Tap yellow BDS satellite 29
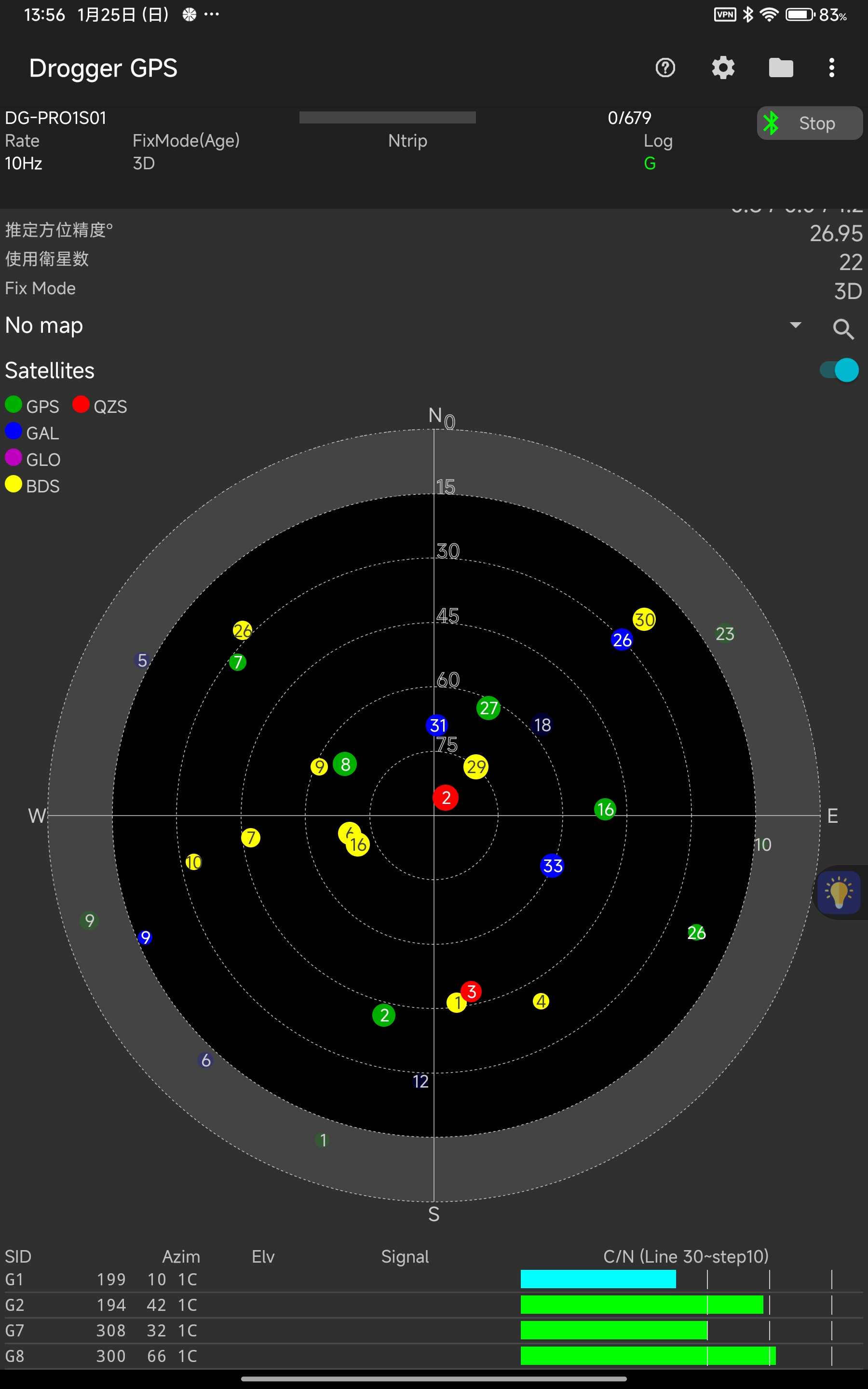Image resolution: width=868 pixels, height=1389 pixels. click(476, 767)
